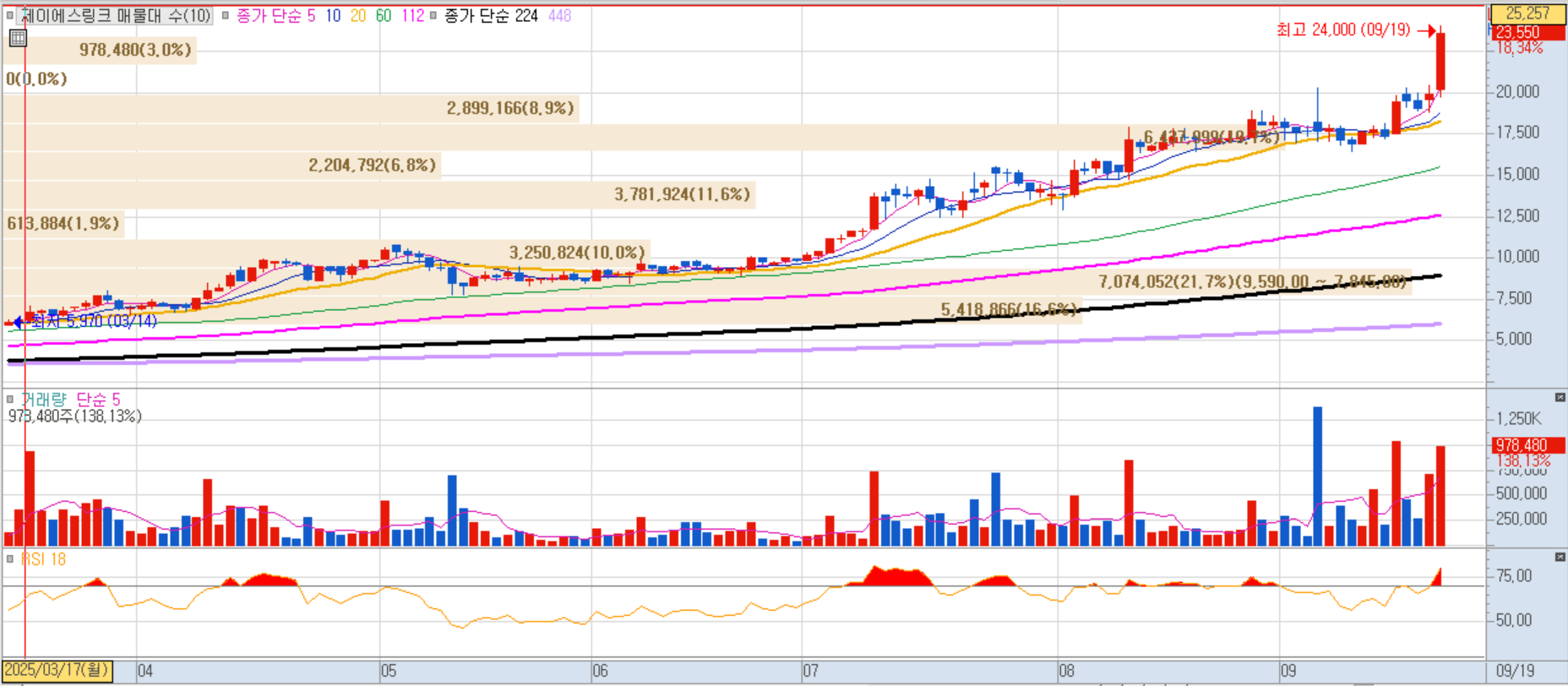1568x686 pixels.
Task: Select the 종가 단순 5 moving average label
Action: pyautogui.click(x=276, y=15)
